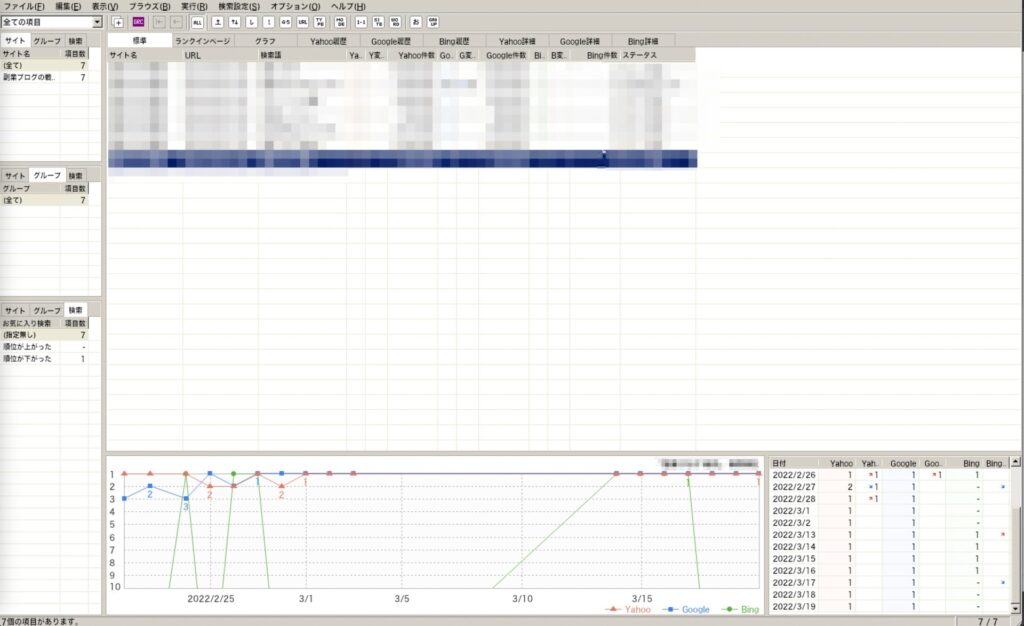Switch to the Yahoo詳細 tab

coord(517,41)
